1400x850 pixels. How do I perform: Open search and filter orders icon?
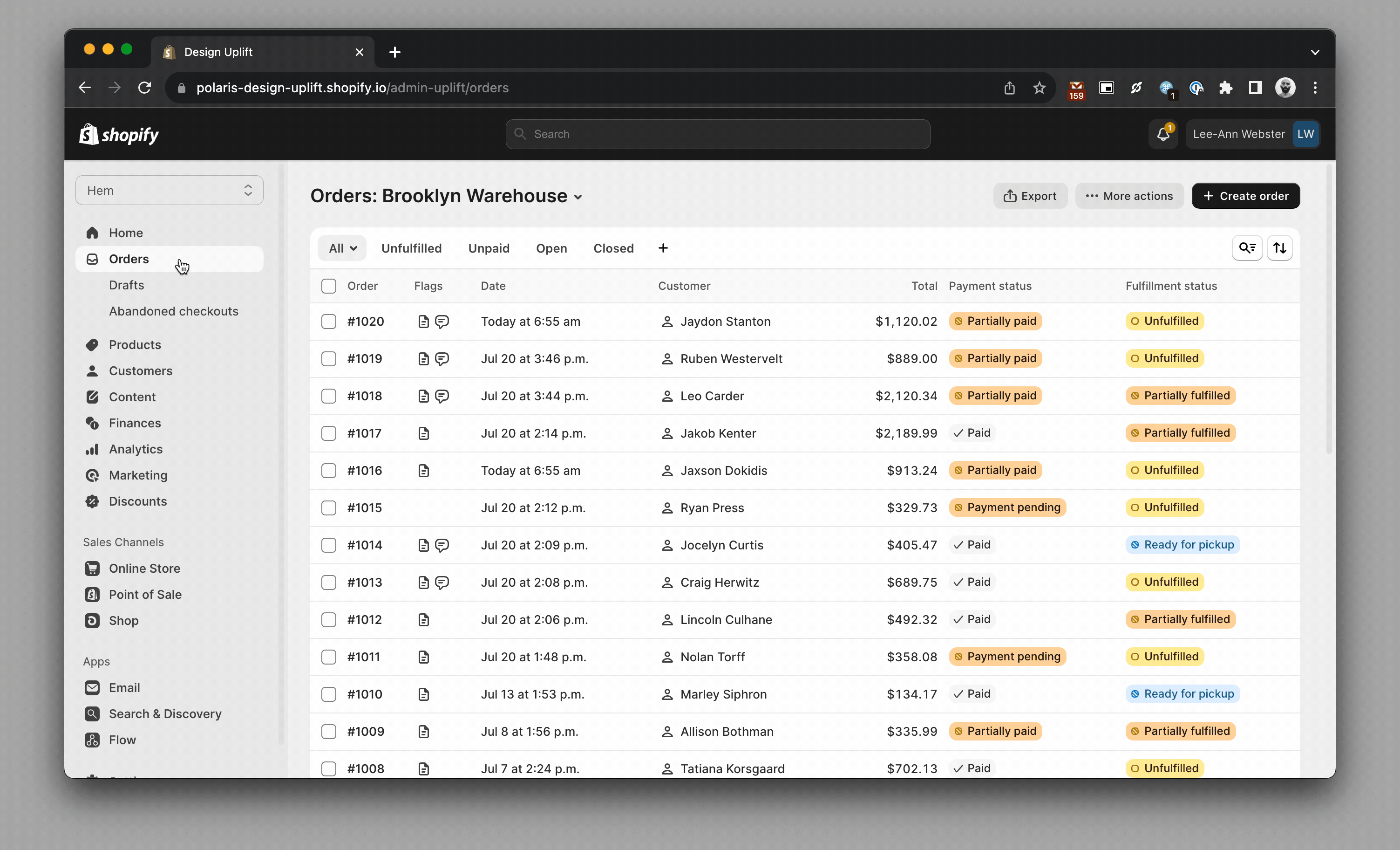pyautogui.click(x=1247, y=248)
